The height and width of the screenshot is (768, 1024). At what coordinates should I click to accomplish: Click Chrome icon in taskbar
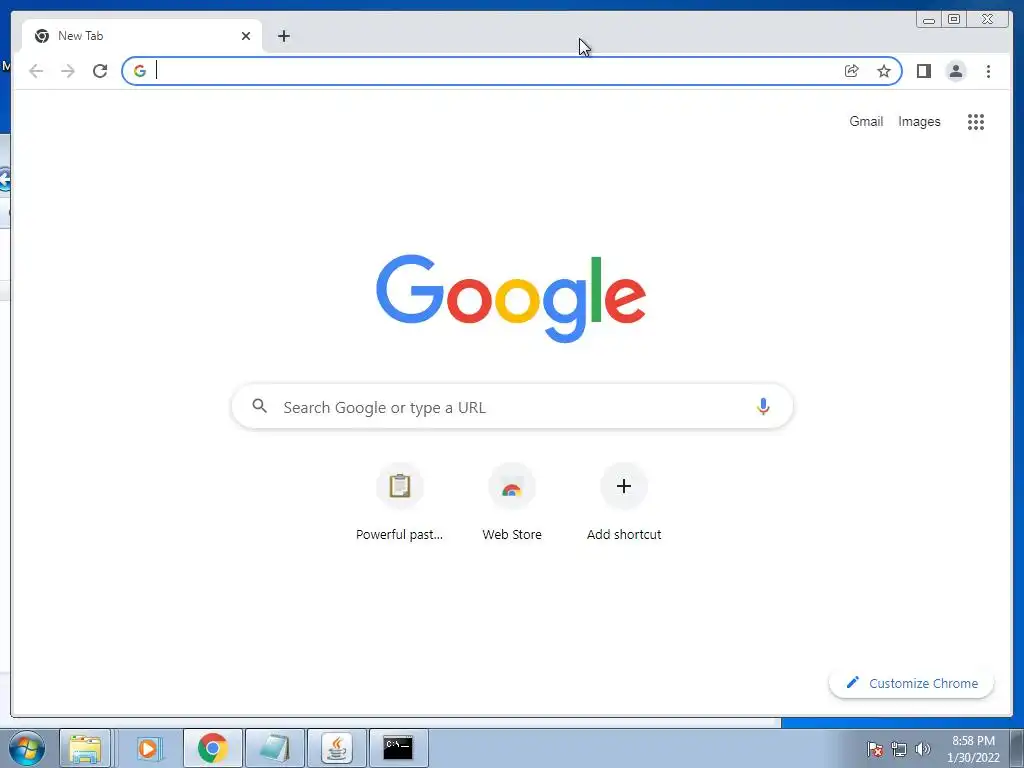coord(212,748)
